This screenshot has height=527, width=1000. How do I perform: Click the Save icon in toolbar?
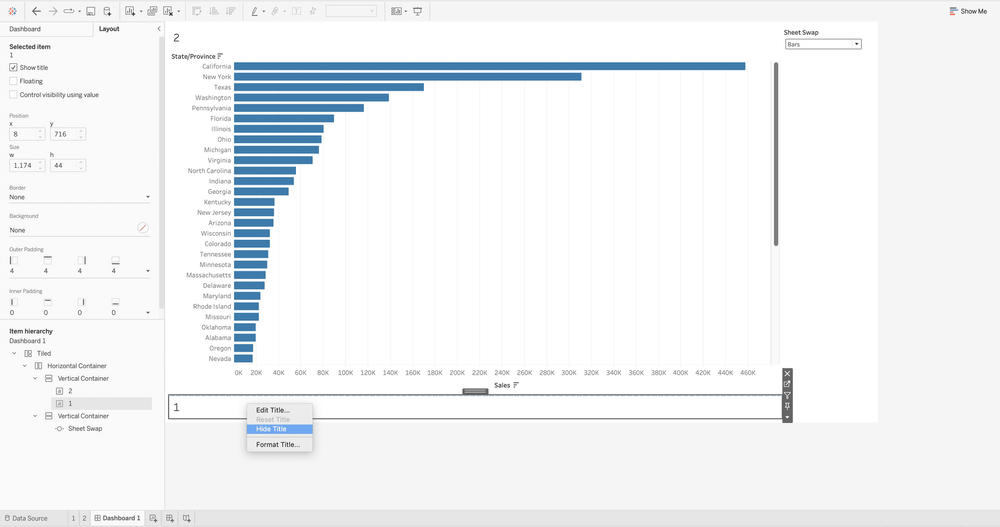click(x=91, y=11)
